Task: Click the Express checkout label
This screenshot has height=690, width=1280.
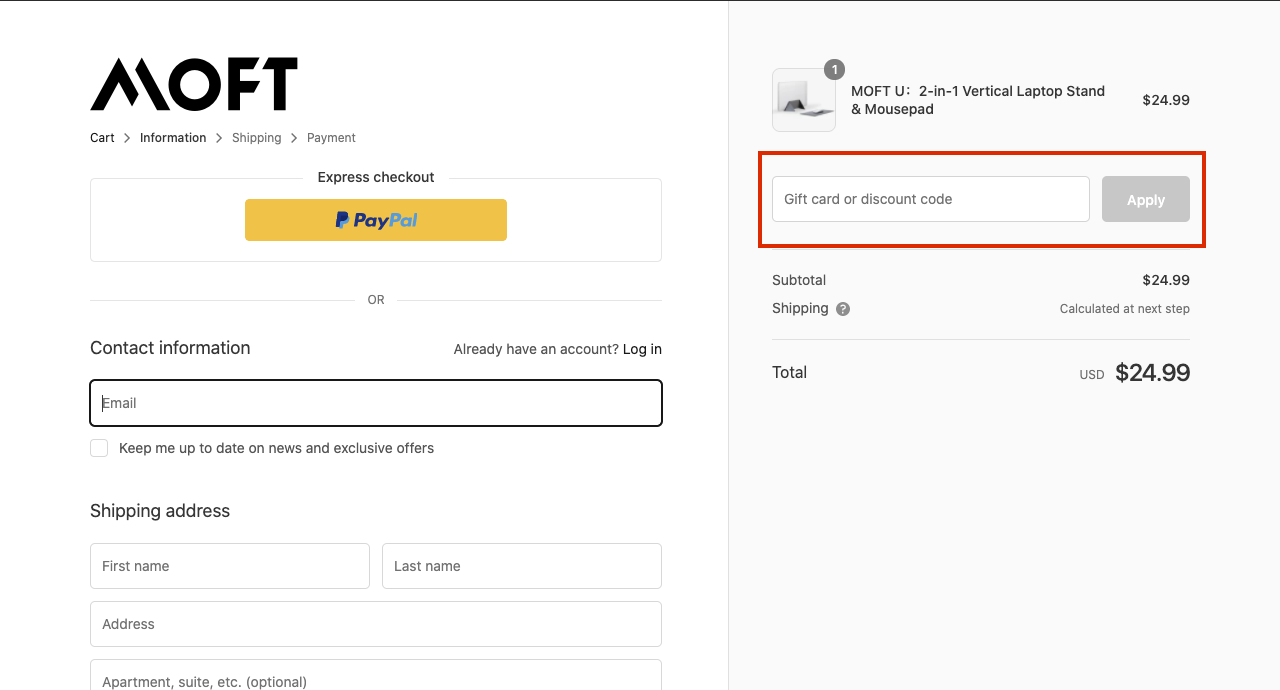Action: (376, 177)
